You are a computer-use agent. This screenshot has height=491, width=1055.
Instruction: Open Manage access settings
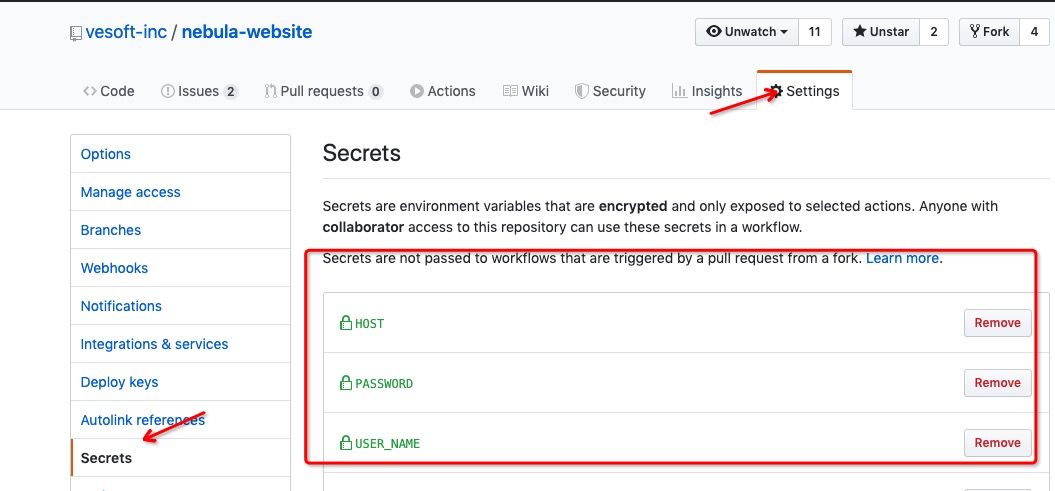coord(180,192)
